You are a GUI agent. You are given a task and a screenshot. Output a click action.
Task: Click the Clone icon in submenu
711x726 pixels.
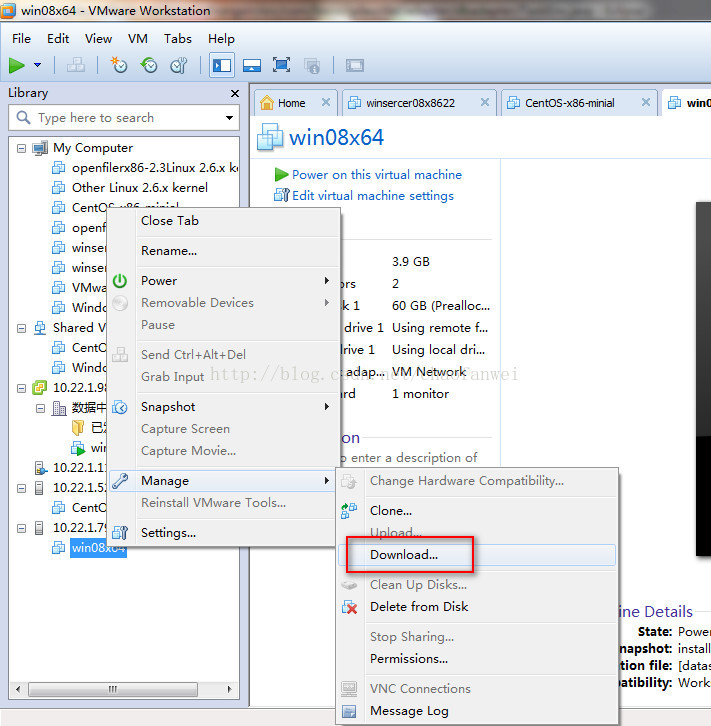click(349, 511)
